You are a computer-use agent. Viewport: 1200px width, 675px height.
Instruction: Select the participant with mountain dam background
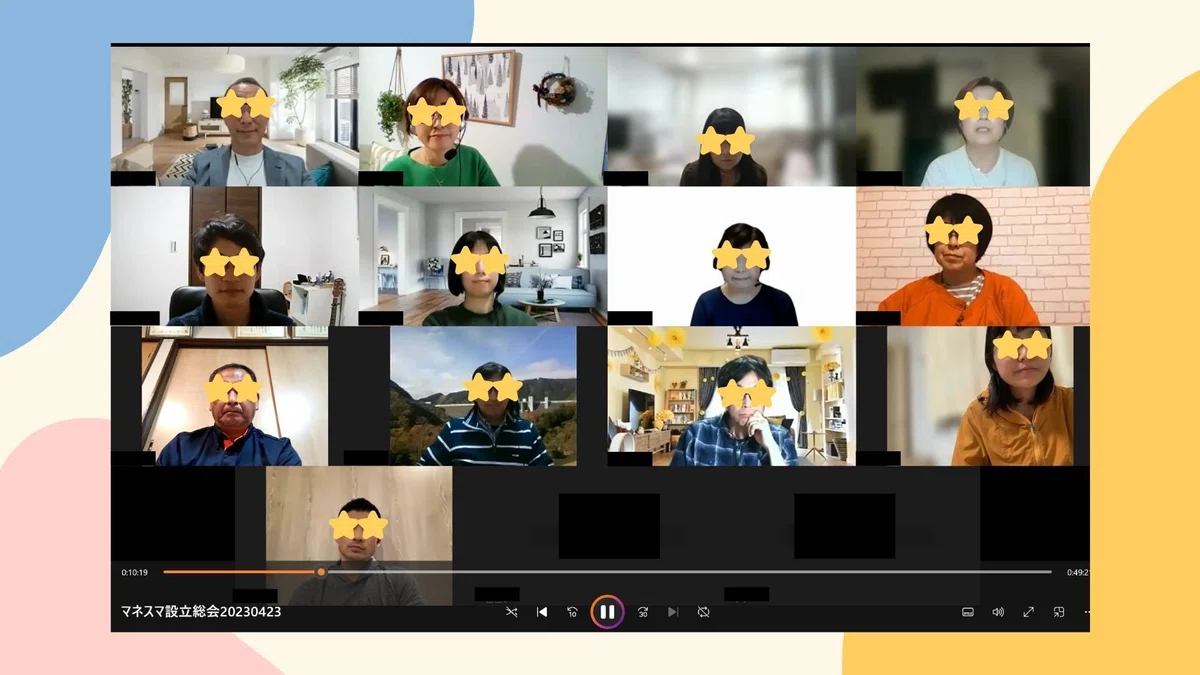click(483, 396)
